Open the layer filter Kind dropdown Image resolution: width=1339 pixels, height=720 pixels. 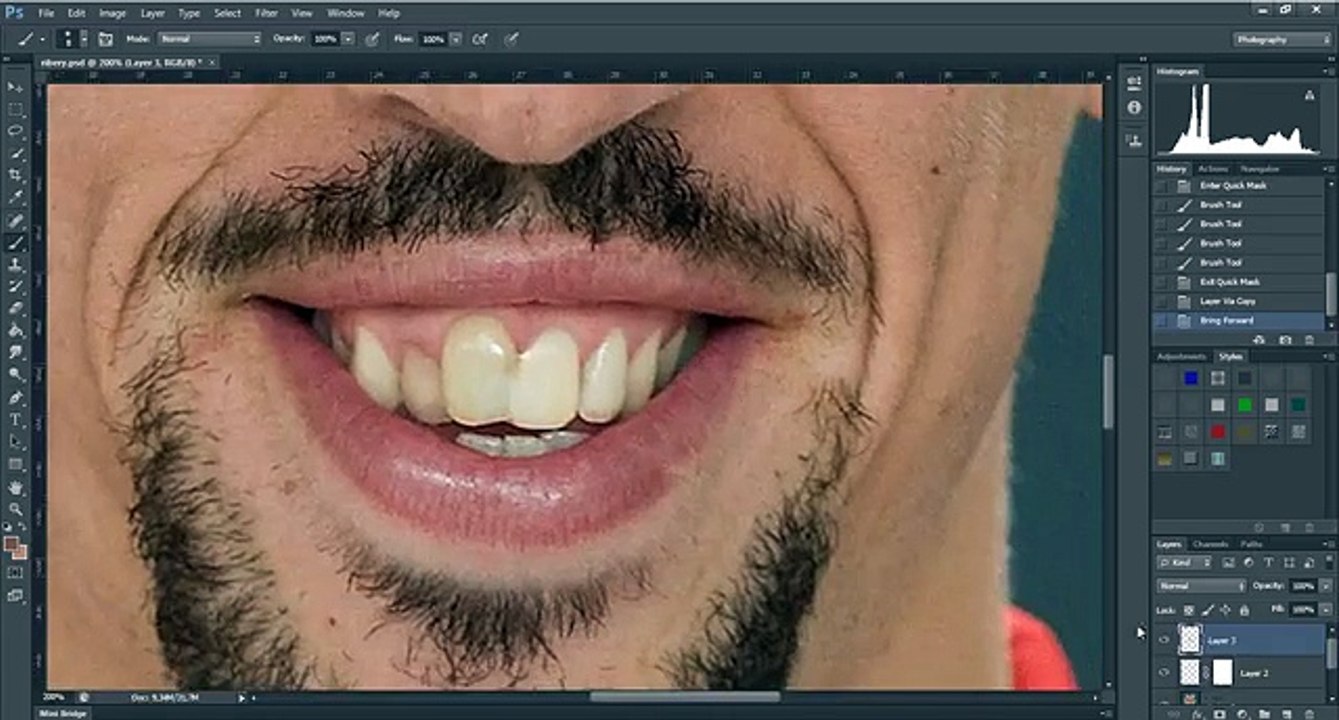(x=1185, y=563)
